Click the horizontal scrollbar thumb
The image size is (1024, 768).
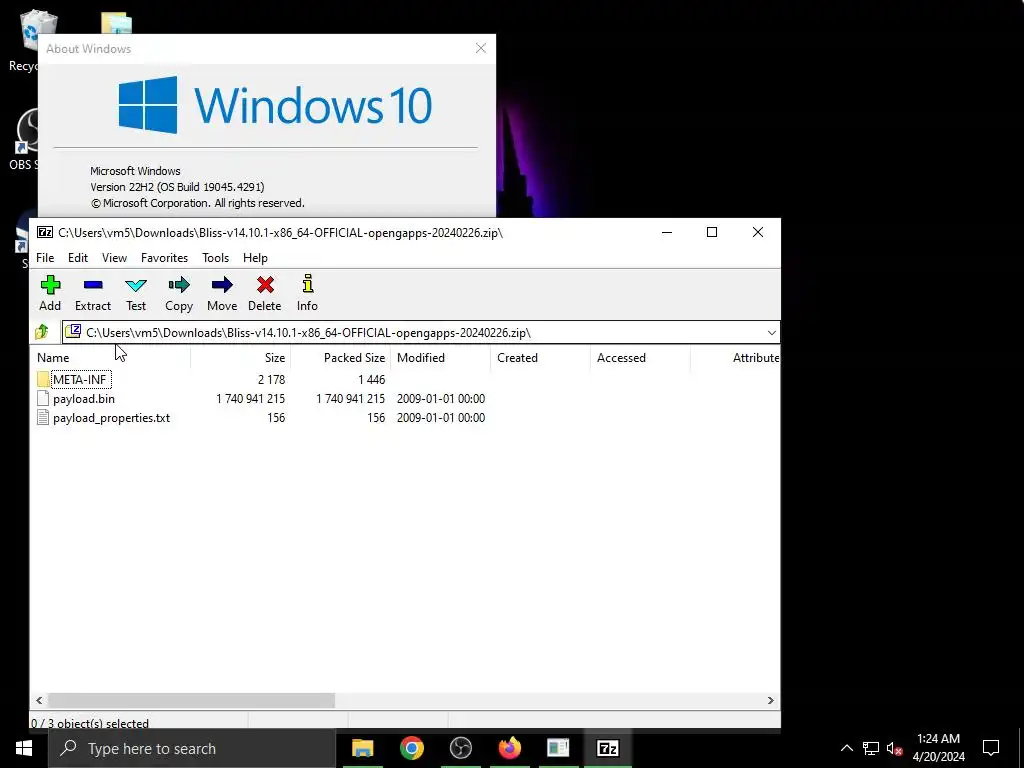(x=191, y=700)
